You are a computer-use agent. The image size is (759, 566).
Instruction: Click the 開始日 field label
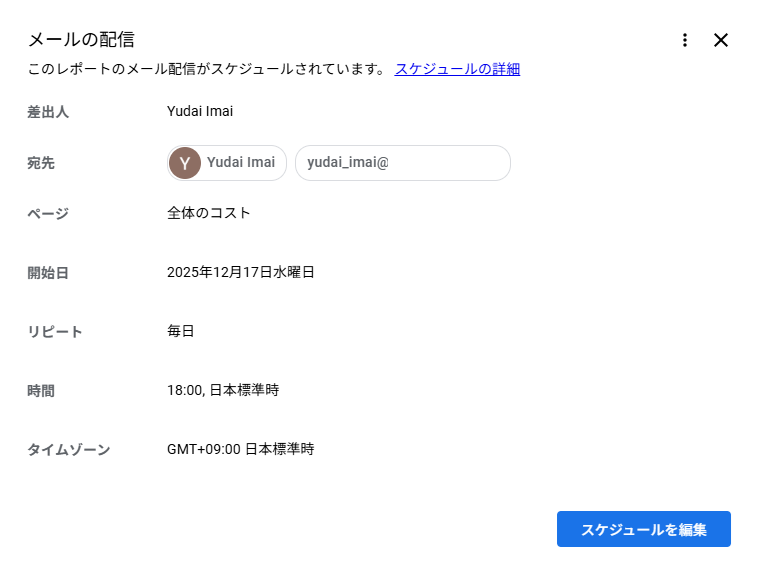(48, 272)
